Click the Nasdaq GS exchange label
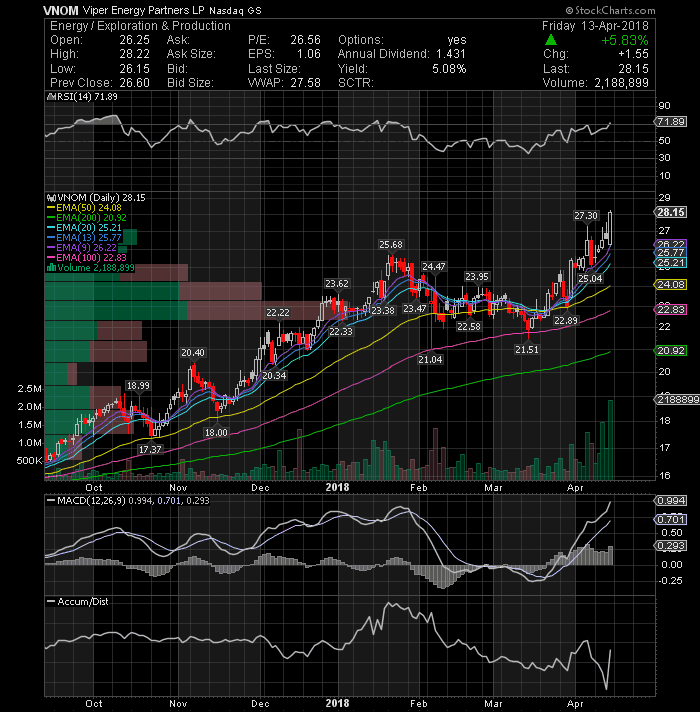 [x=235, y=10]
